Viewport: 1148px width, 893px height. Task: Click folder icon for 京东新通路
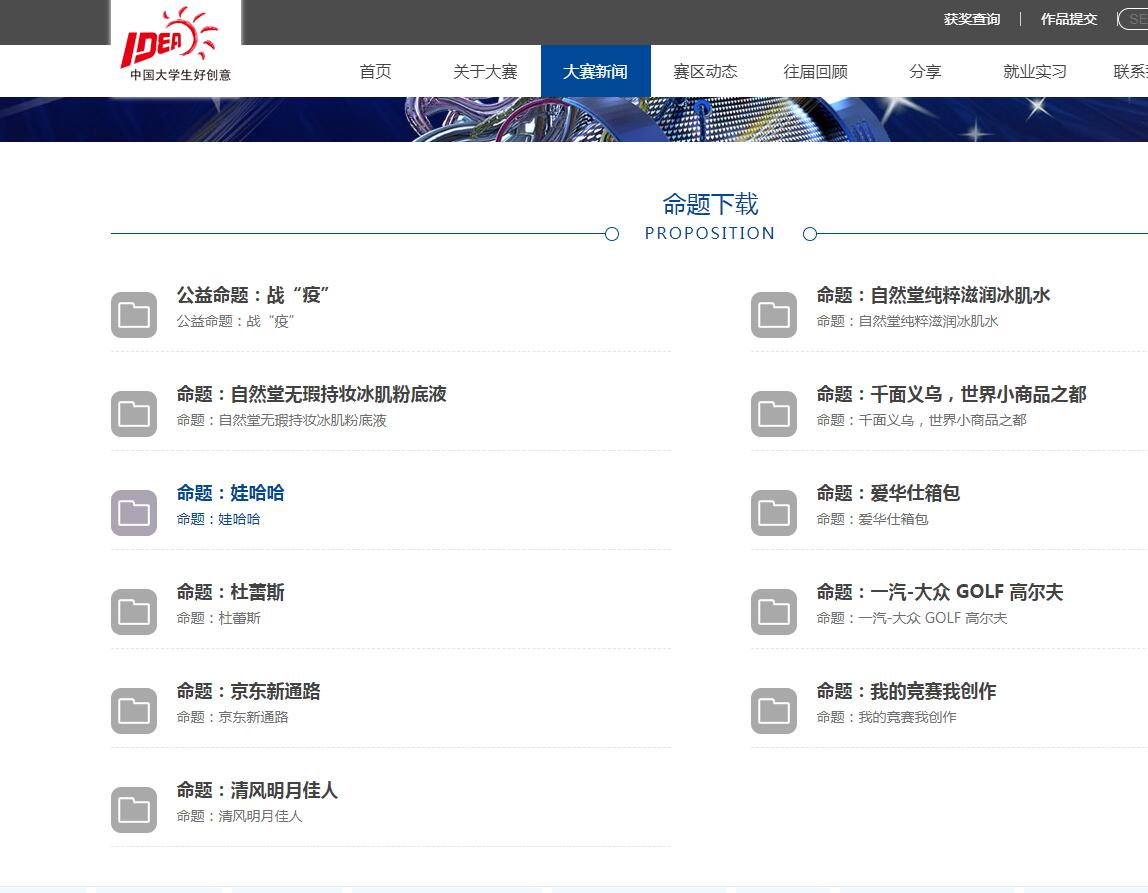point(134,711)
